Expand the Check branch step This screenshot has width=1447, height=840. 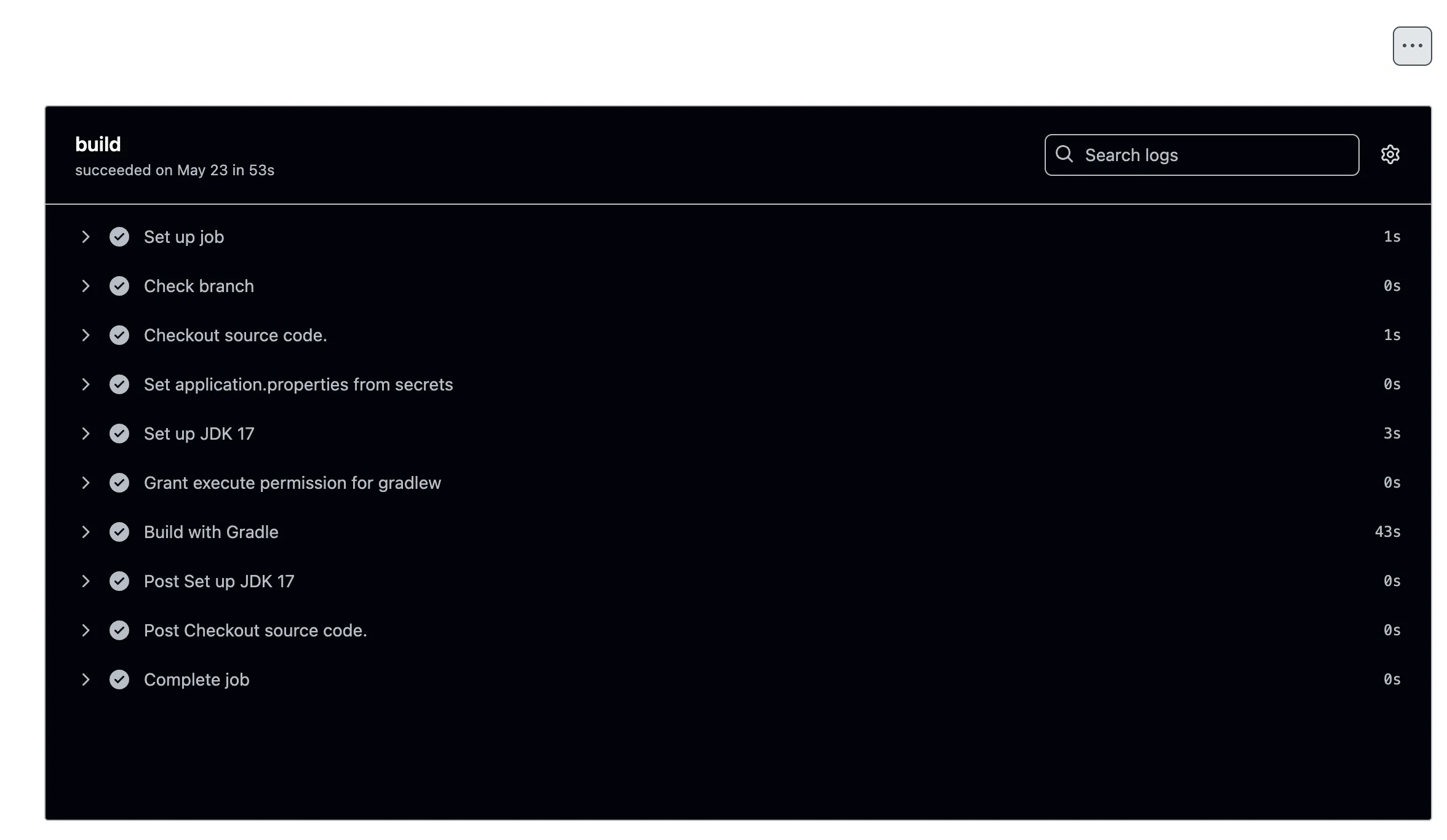coord(86,286)
